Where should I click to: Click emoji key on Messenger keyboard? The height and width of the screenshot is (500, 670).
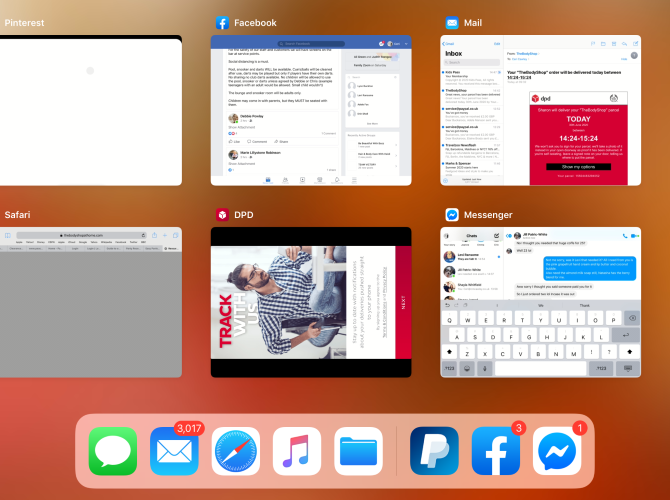(467, 368)
